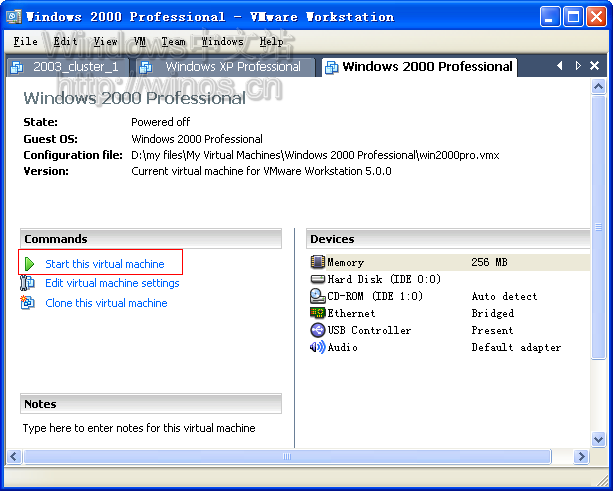Open the Team menu
Image resolution: width=613 pixels, height=491 pixels.
tap(173, 41)
